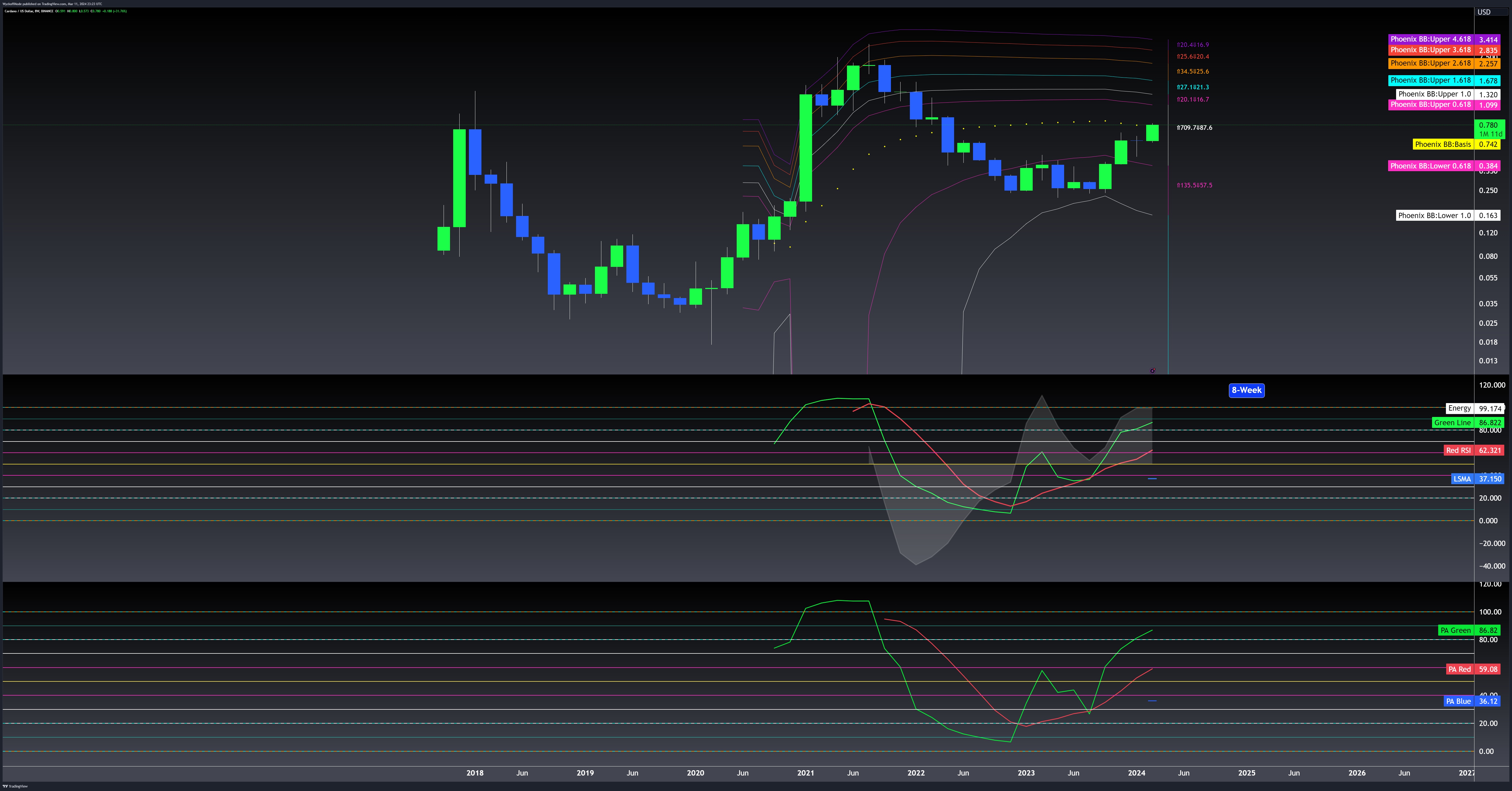Click the 2025 label on the time axis
This screenshot has height=791, width=1512.
[1247, 773]
